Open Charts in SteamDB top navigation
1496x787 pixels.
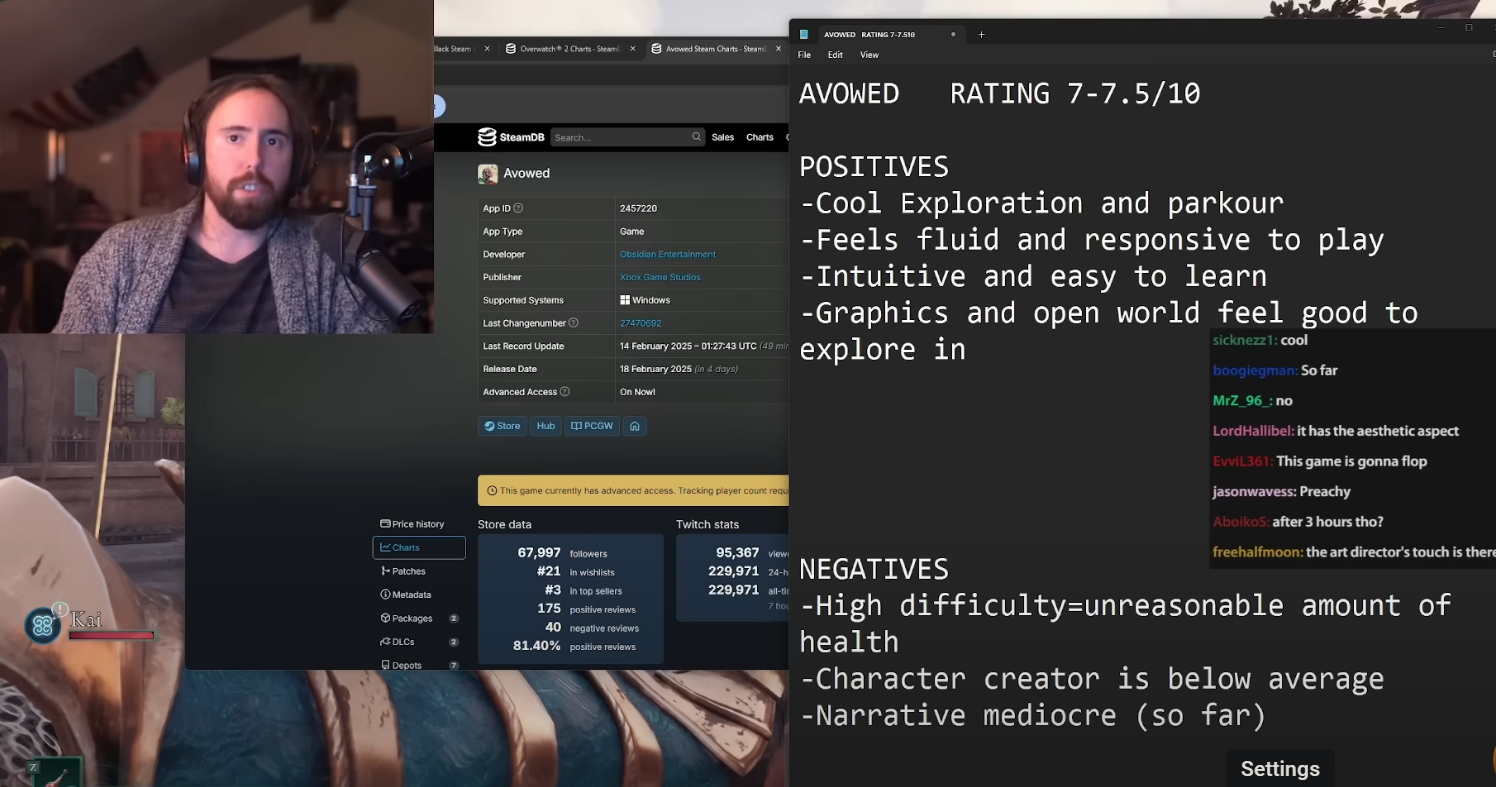pos(760,137)
